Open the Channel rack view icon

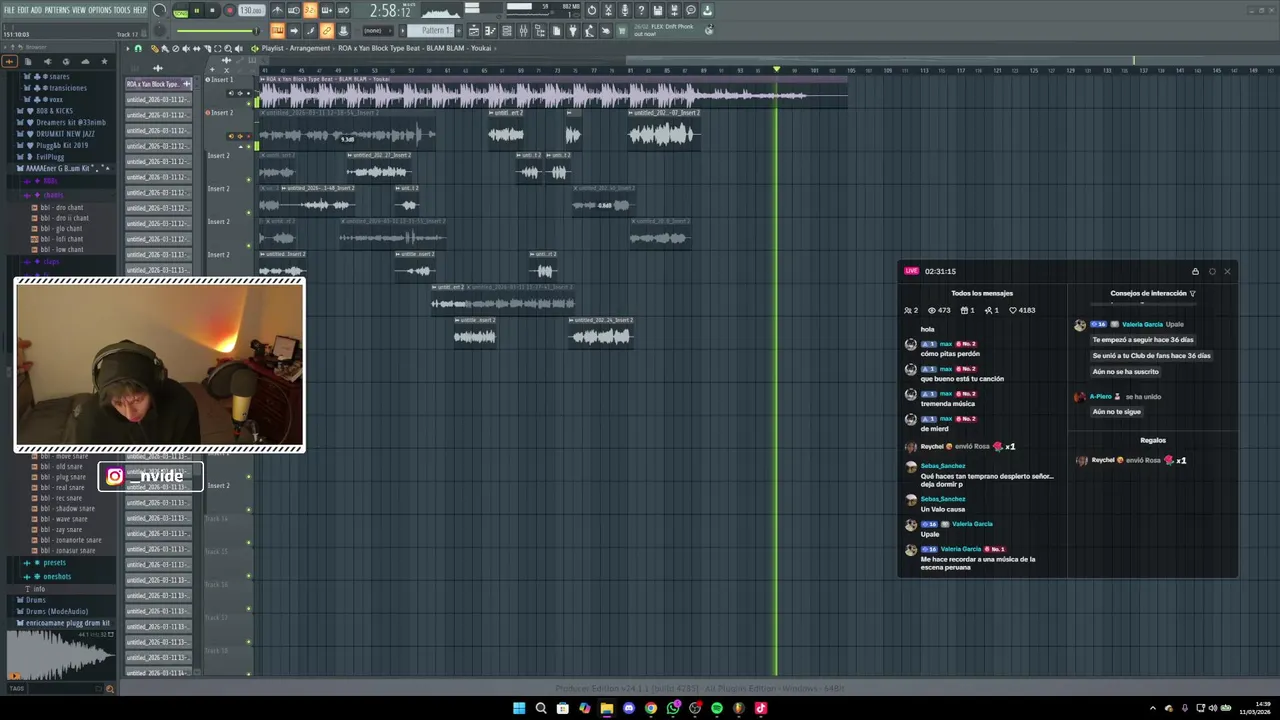(506, 31)
